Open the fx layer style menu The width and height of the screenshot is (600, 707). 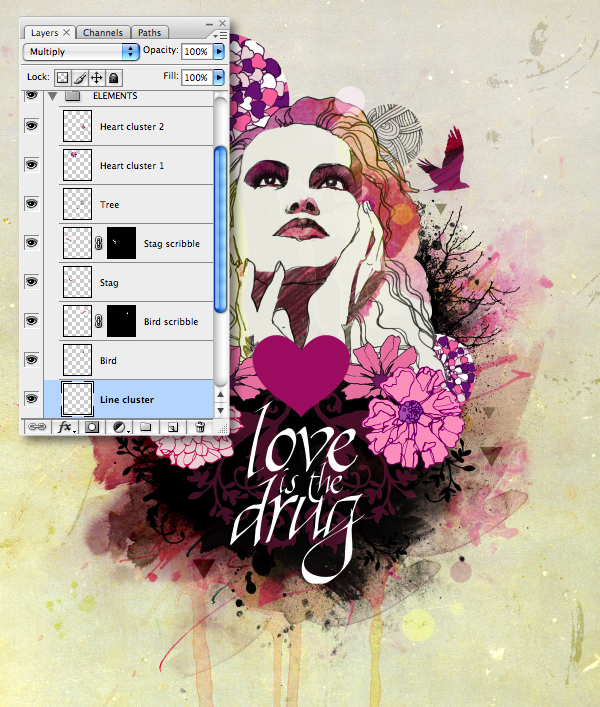coord(65,427)
